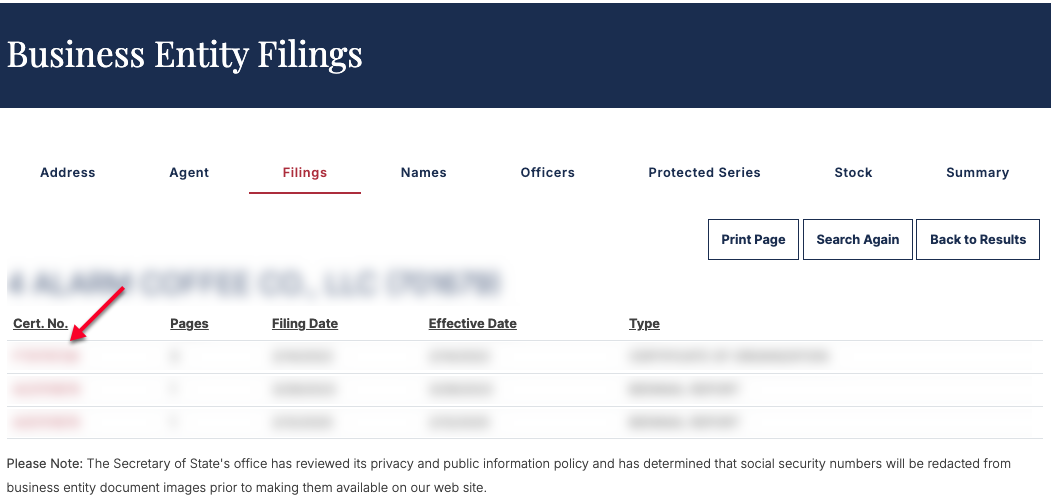View the Officers tab

[548, 172]
